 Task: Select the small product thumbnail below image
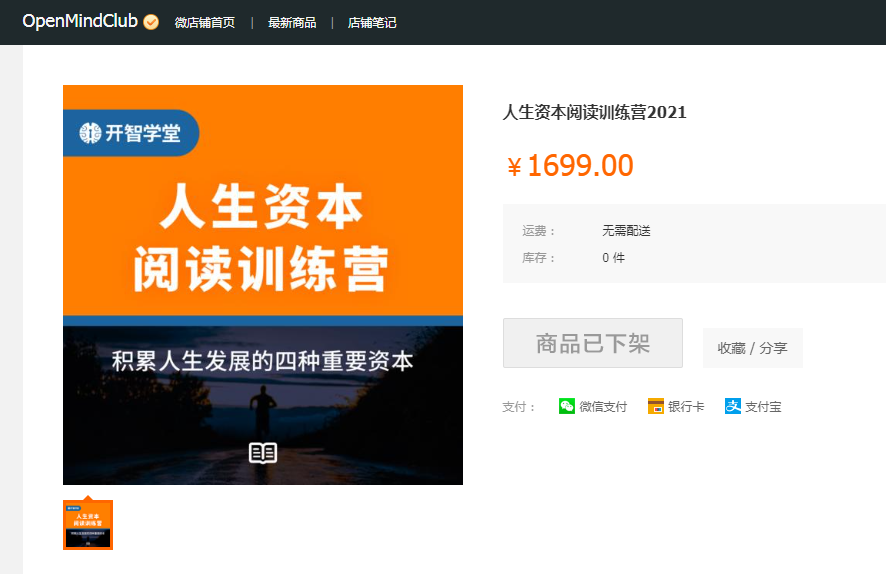[88, 525]
